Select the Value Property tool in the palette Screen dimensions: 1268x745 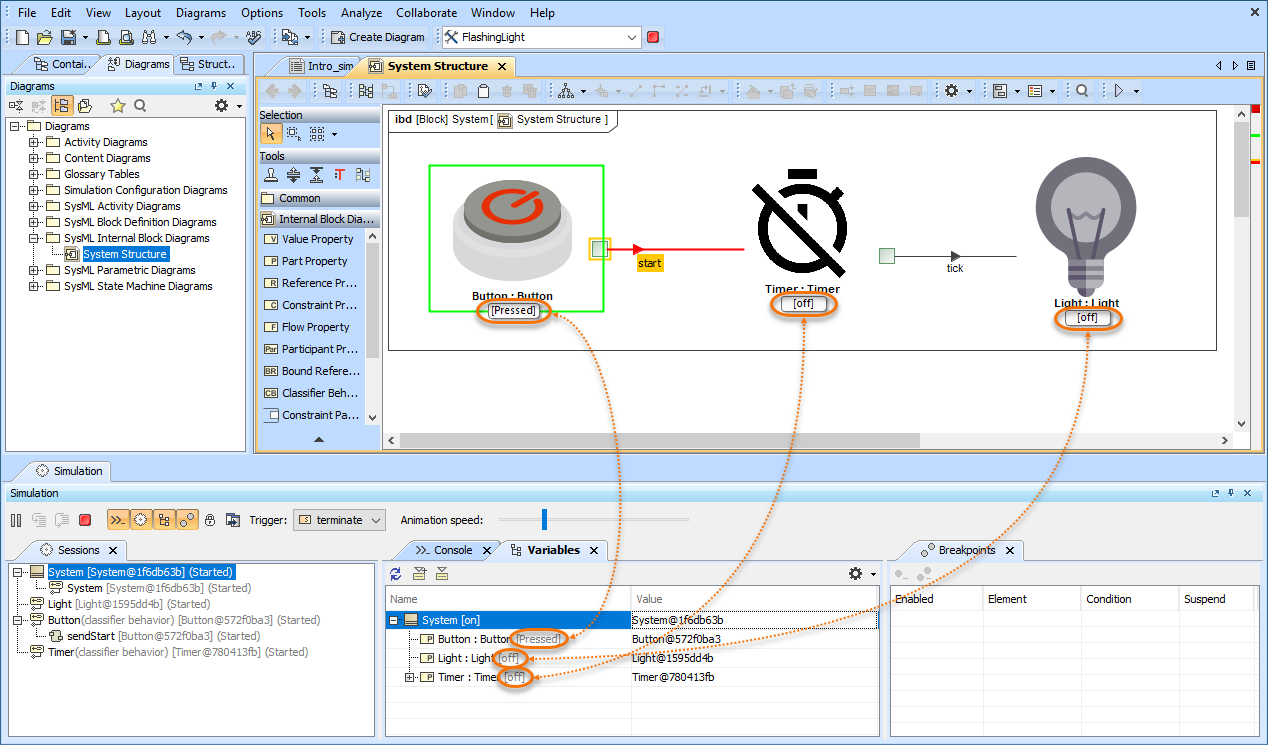[x=317, y=239]
